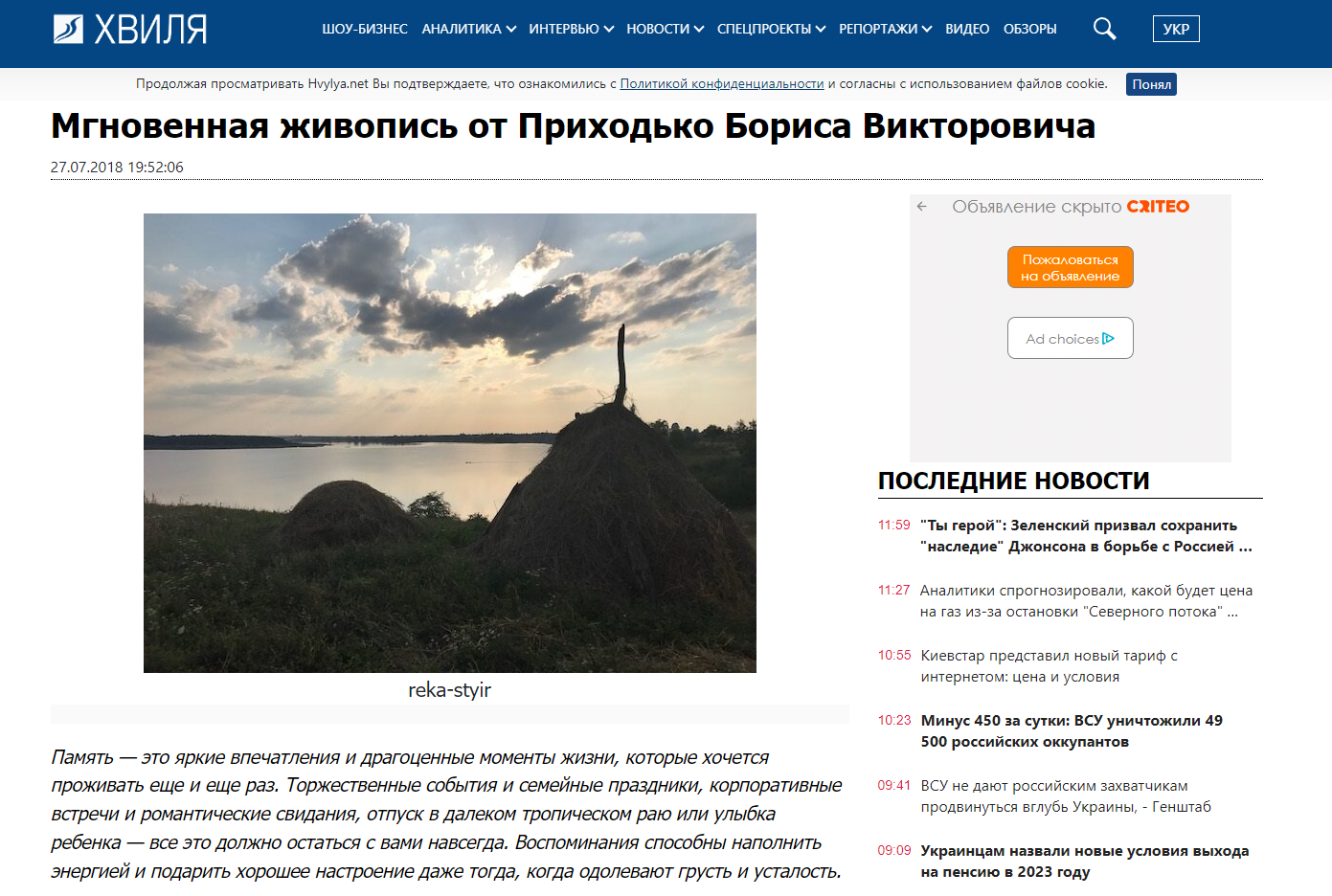Expand the ИНТЕРВЬЮ dropdown menu
This screenshot has height=896, width=1332.
click(571, 29)
